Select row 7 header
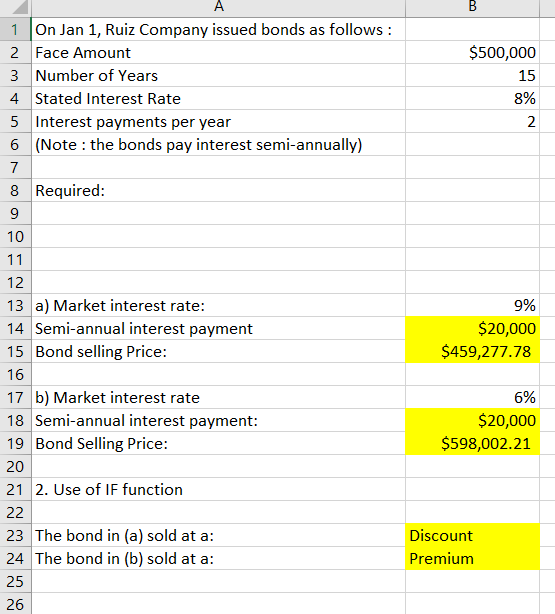 [15, 168]
